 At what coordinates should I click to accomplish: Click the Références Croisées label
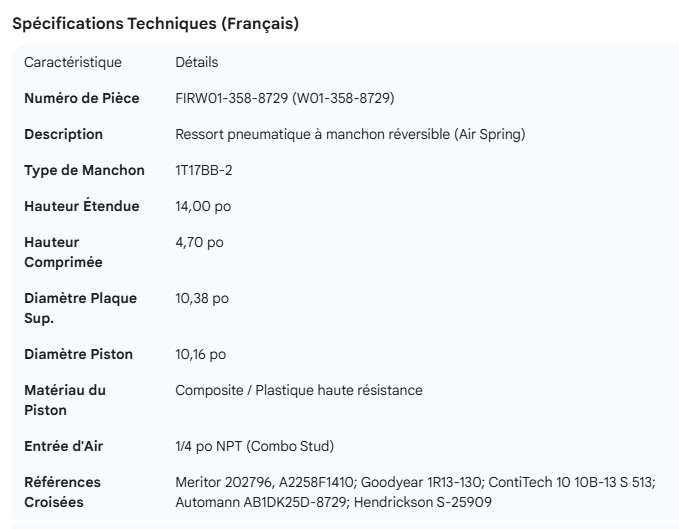(62, 491)
